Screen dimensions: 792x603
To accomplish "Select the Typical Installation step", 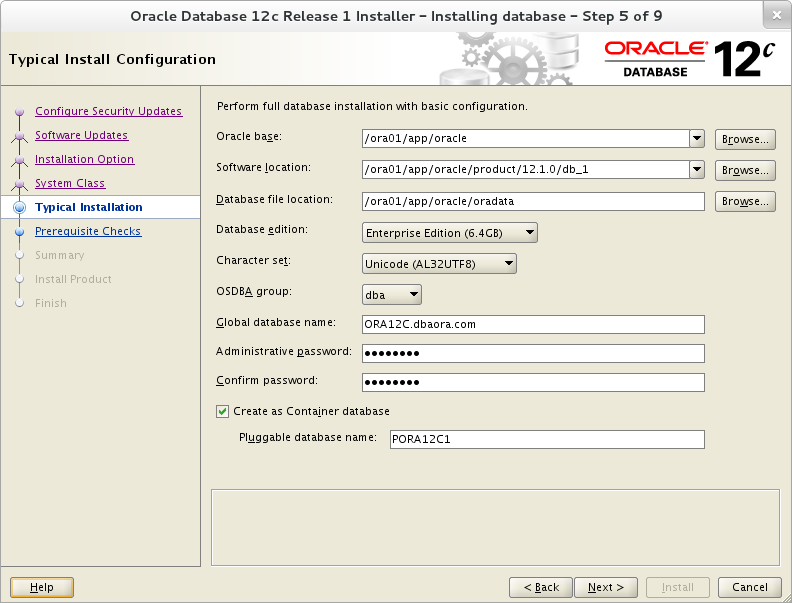I will pyautogui.click(x=88, y=207).
